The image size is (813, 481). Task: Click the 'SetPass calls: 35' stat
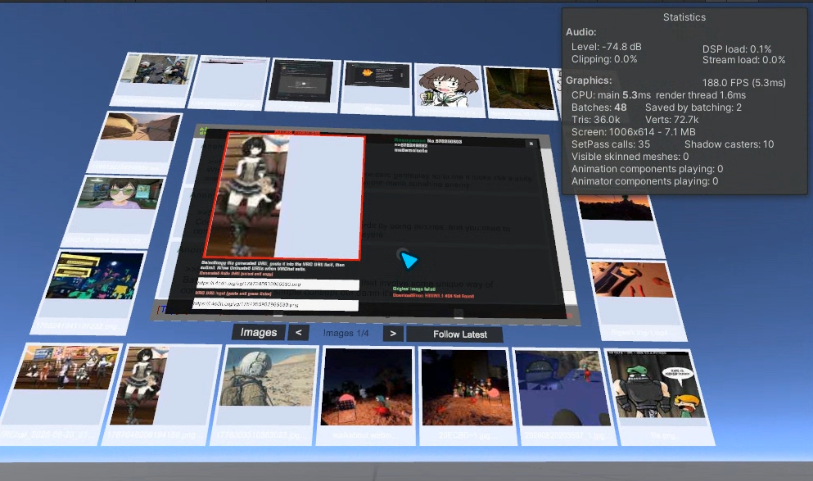pyautogui.click(x=610, y=145)
